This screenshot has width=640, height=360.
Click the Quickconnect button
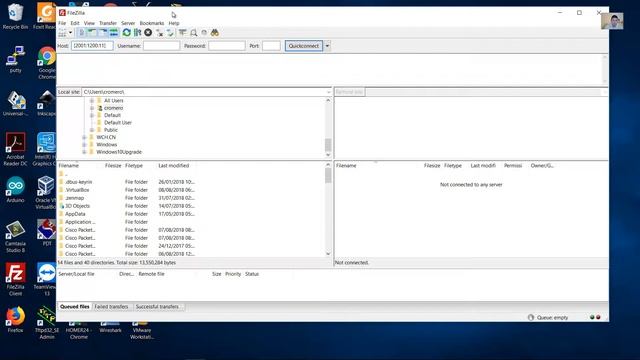[x=304, y=46]
